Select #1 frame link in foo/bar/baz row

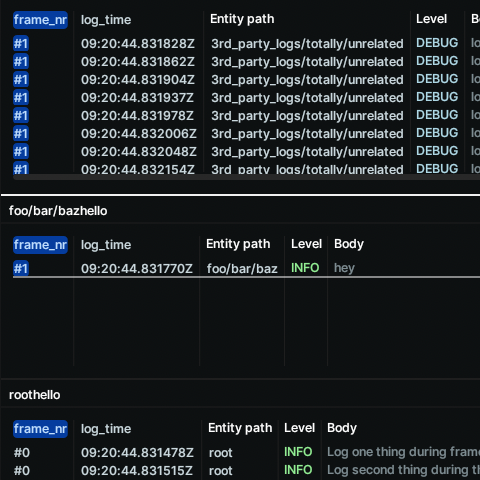pyautogui.click(x=21, y=268)
